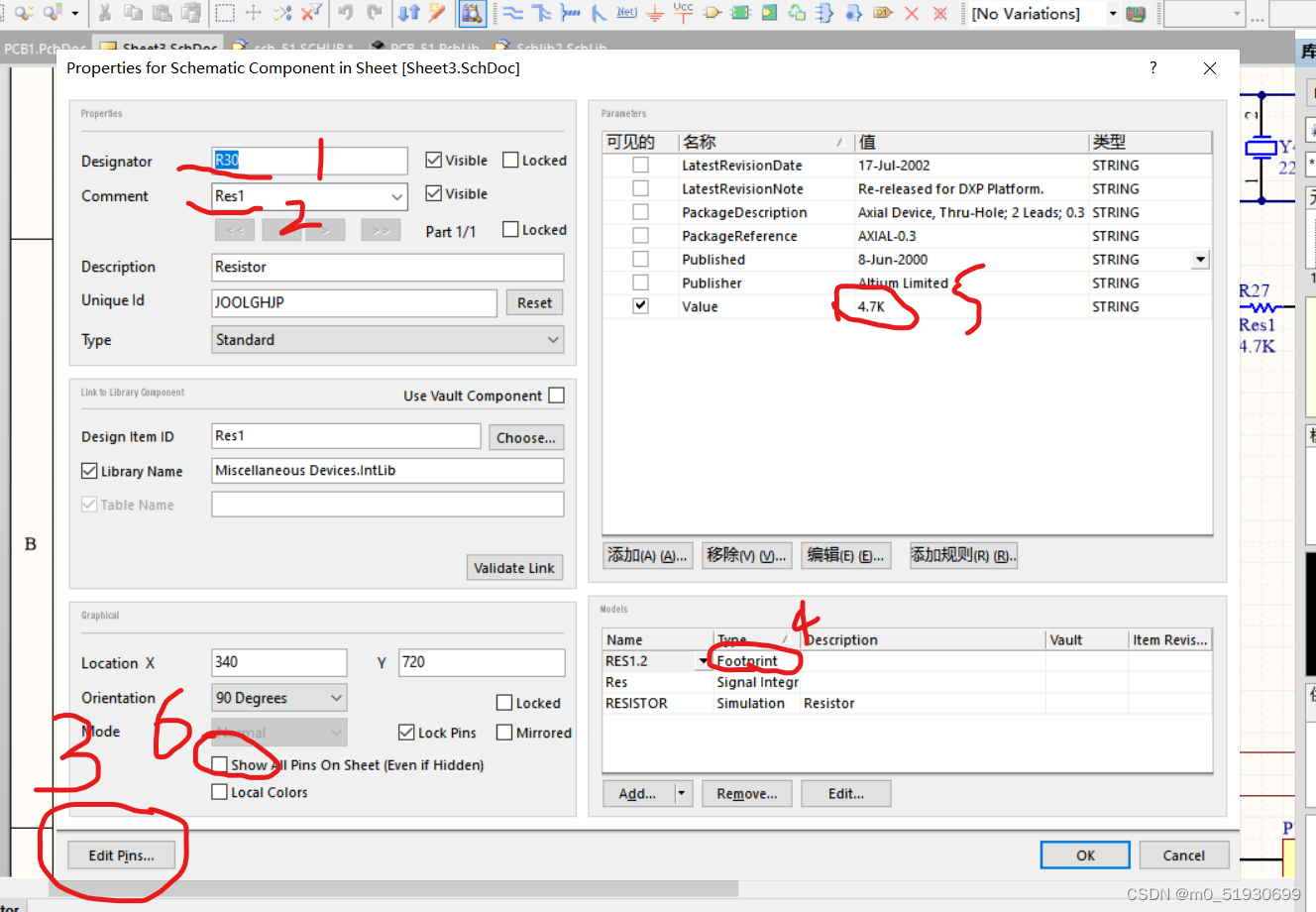Open the Comment Res1 dropdown
This screenshot has width=1316, height=912.
tap(396, 196)
